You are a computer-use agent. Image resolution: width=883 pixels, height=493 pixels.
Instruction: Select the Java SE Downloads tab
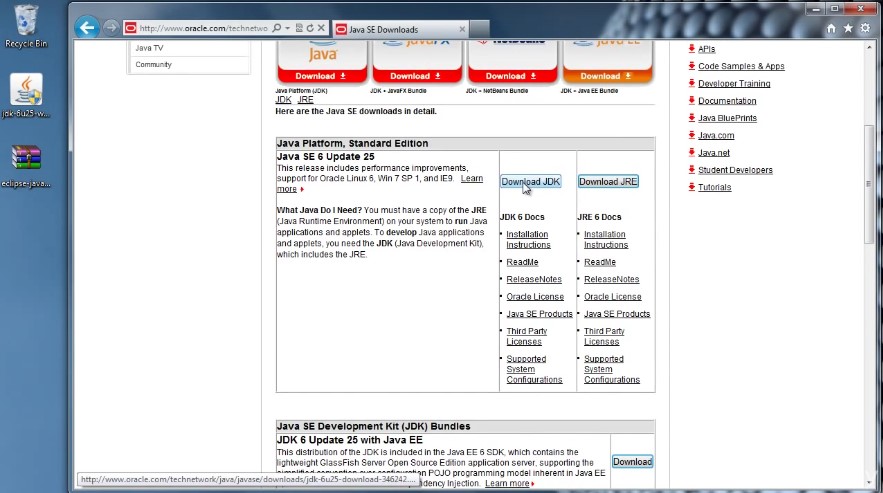(400, 29)
